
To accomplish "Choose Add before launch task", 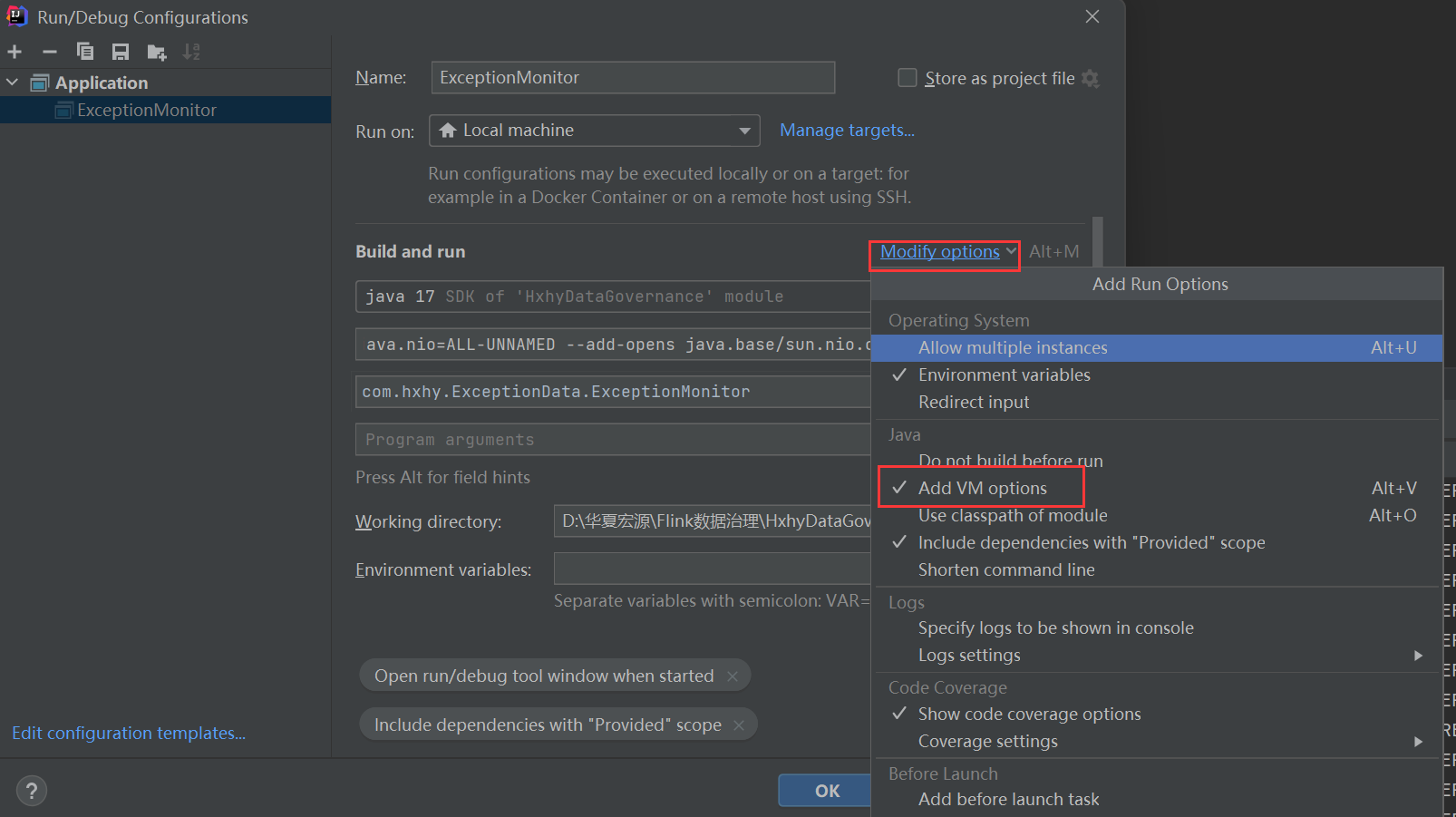I will tap(1008, 799).
